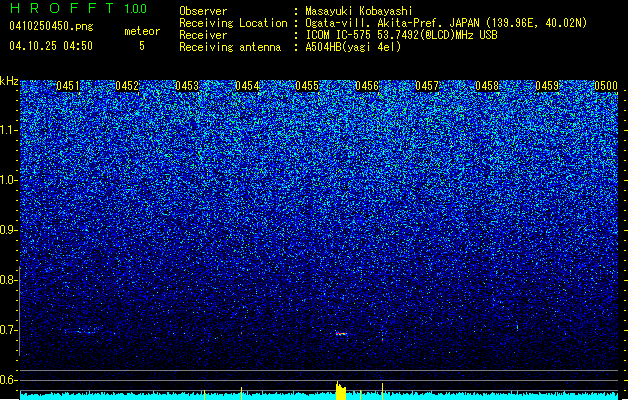Click the 'Receiving Location' label
Screen dimensions: 629x400
pyautogui.click(x=233, y=23)
